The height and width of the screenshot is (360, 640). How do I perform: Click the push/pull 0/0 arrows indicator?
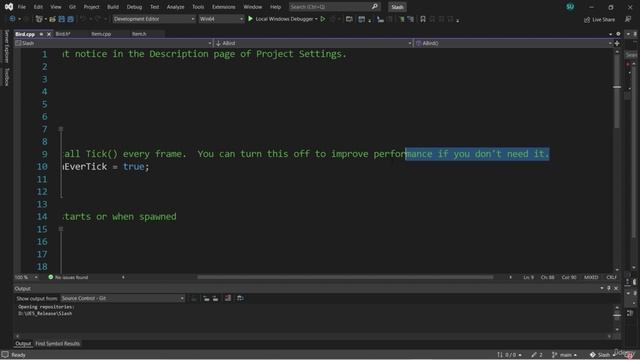tap(509, 355)
